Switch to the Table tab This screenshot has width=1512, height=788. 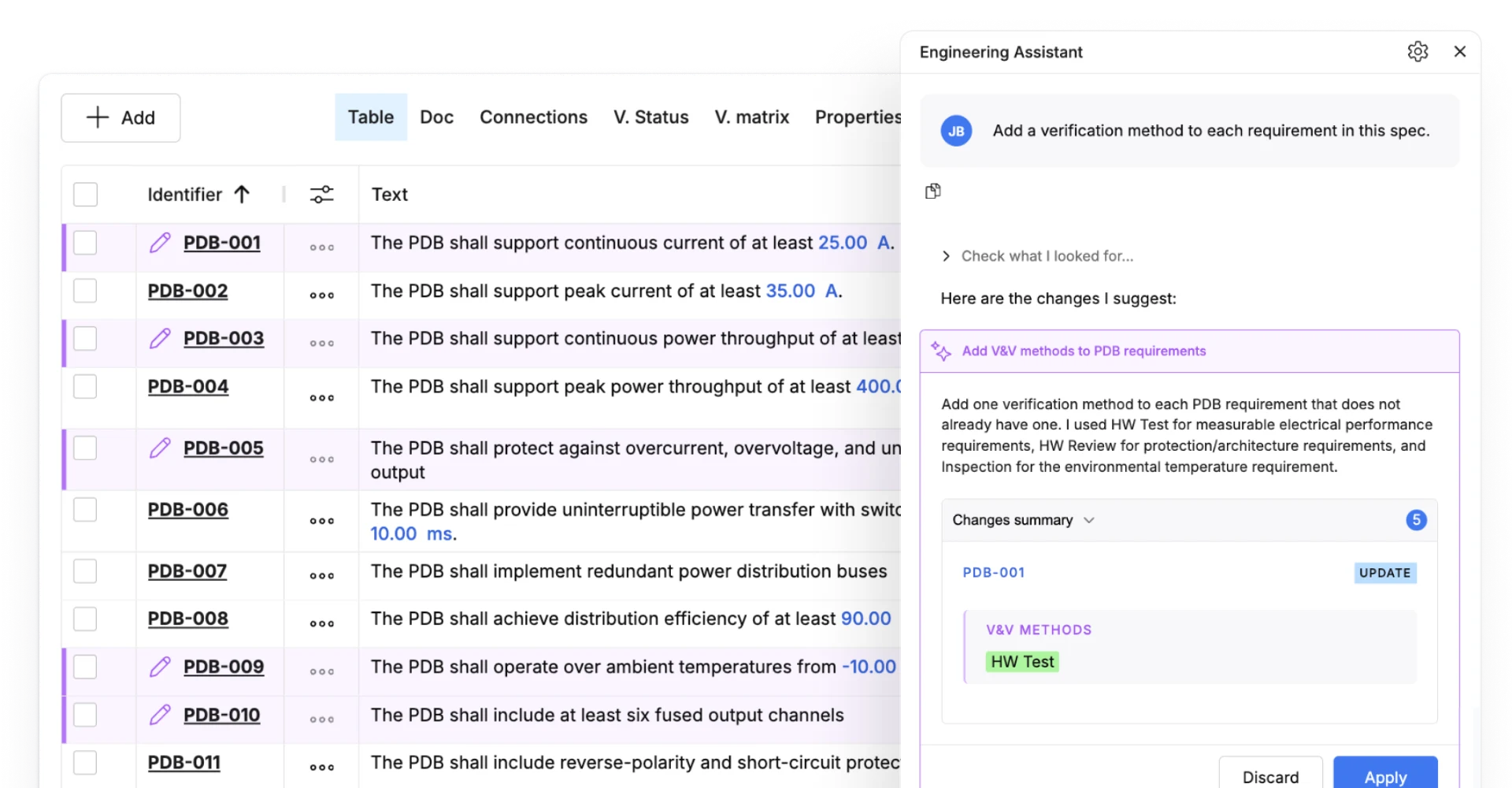click(x=371, y=117)
